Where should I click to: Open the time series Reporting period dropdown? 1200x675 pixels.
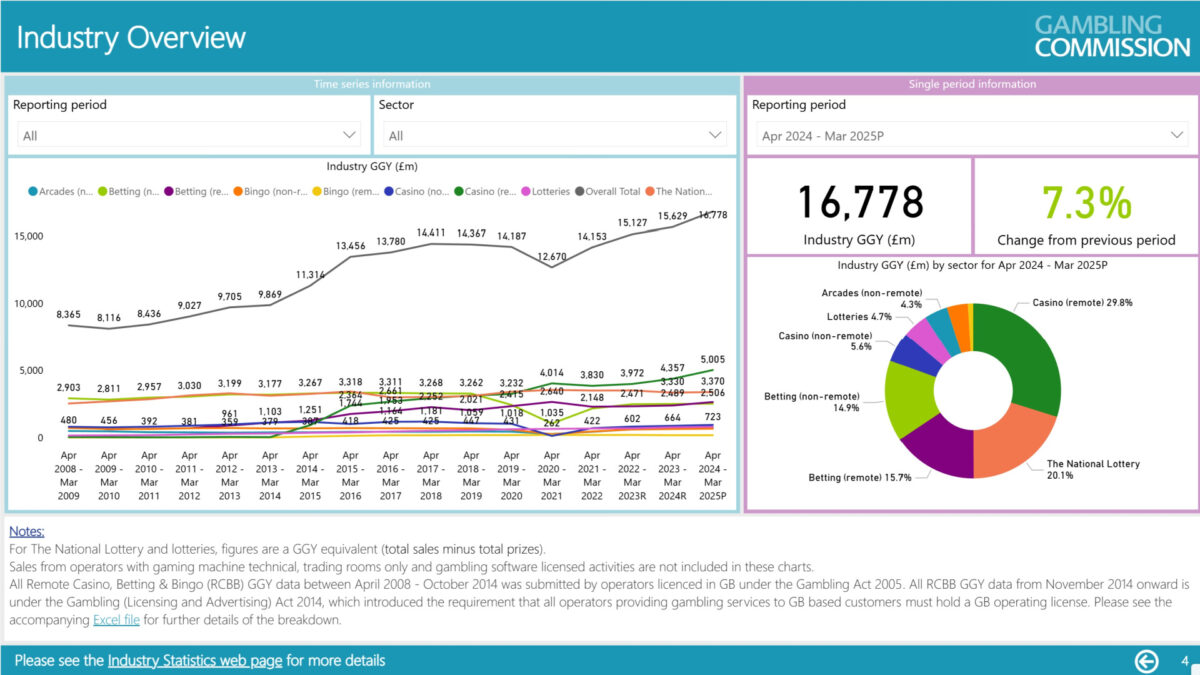tap(187, 133)
